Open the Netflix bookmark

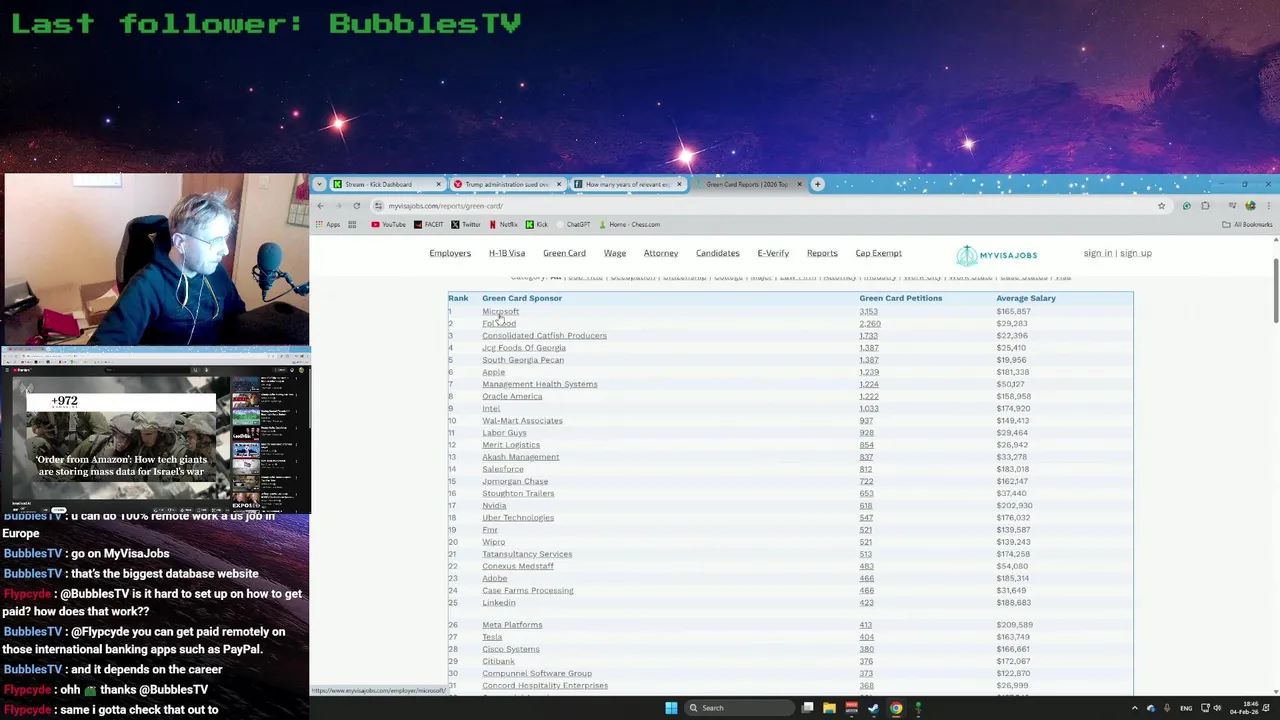(x=503, y=224)
